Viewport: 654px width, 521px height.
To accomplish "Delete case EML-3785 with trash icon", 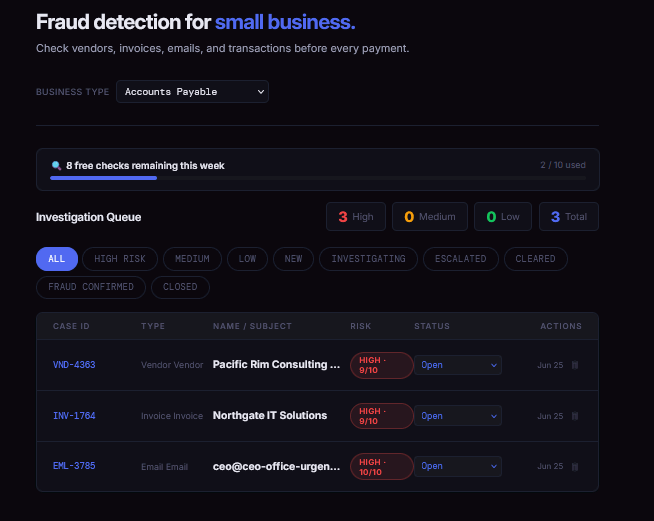I will point(575,466).
